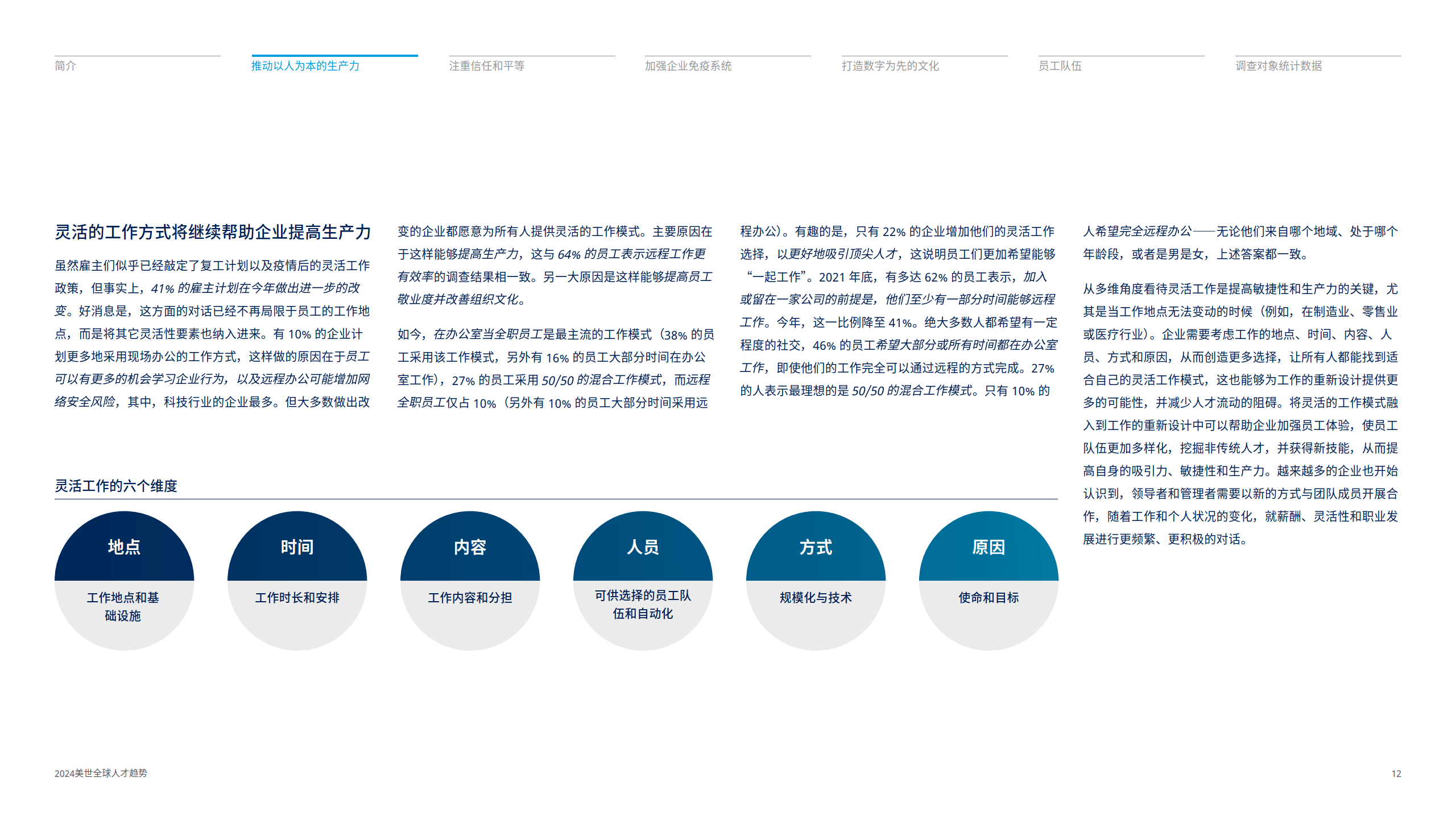Click the phrase 41% 的雇主计划在今年做出进一步的改
This screenshot has height=819, width=1456.
tap(255, 288)
